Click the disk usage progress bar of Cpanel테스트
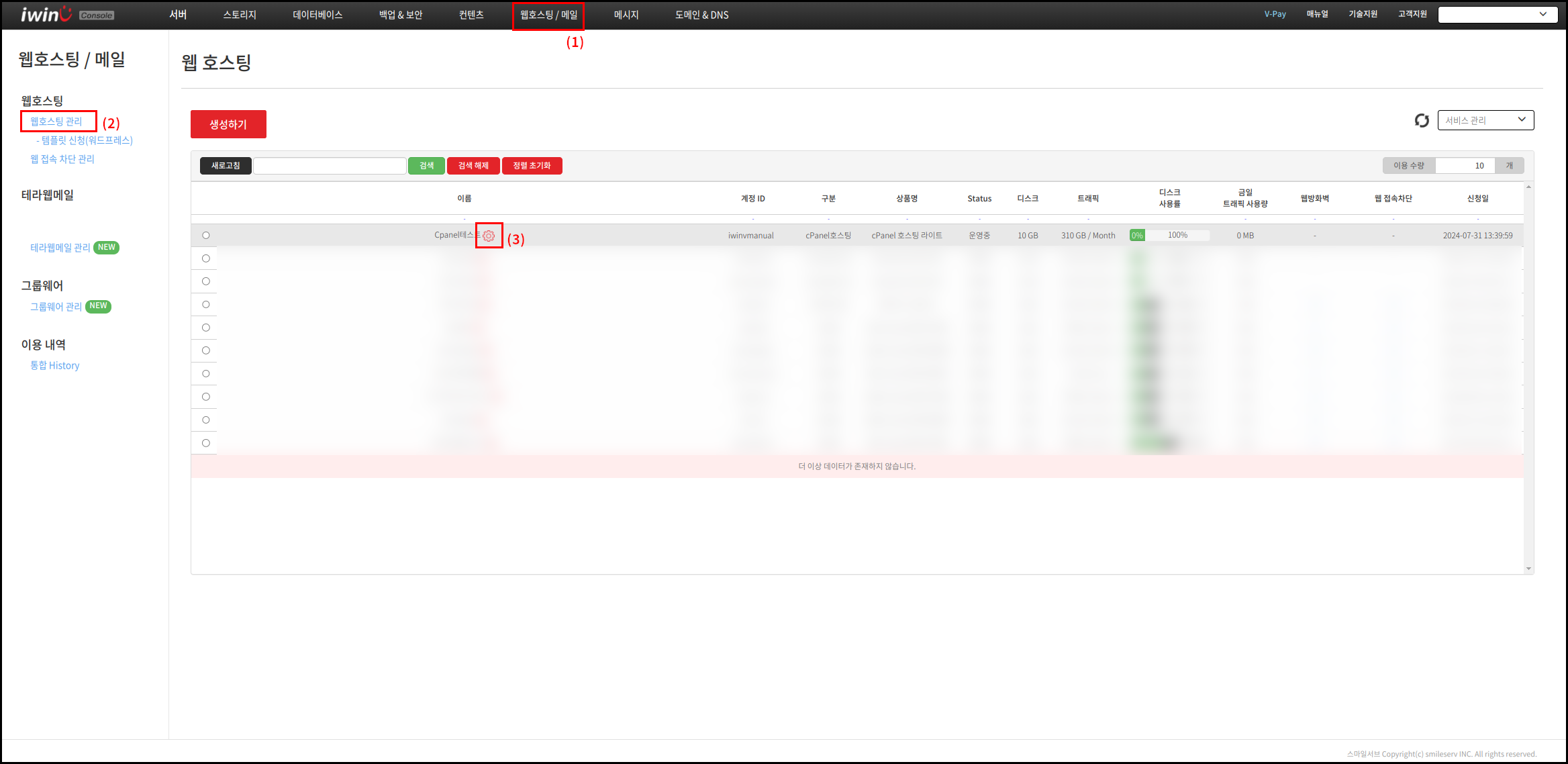Screen dimensions: 1568x764 click(1169, 236)
